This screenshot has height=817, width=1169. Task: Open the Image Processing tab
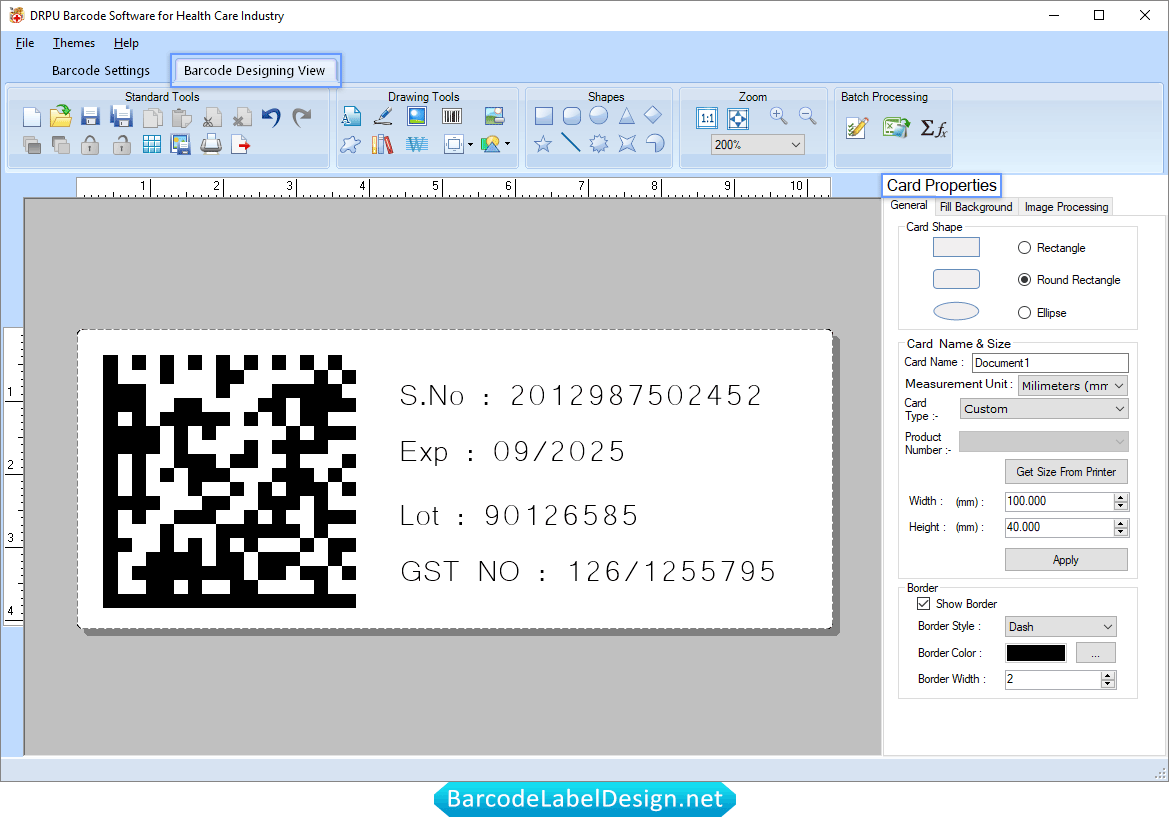[1066, 206]
